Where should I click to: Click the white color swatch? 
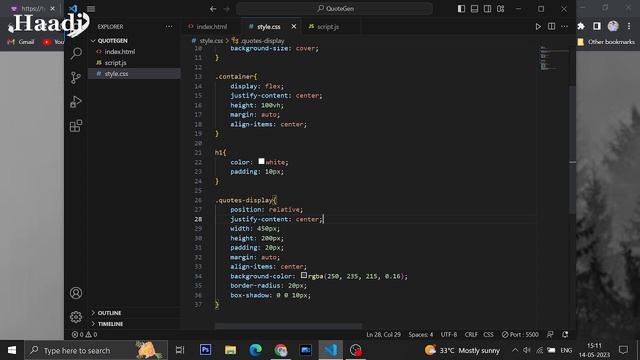(261, 161)
